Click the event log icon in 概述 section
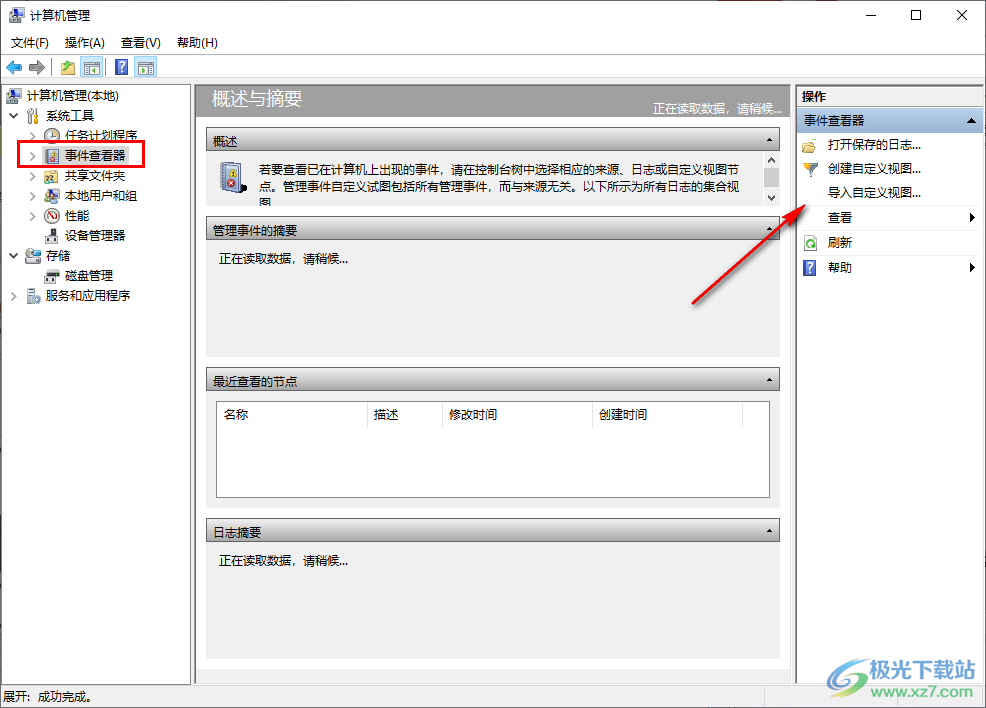The height and width of the screenshot is (708, 986). (x=233, y=178)
